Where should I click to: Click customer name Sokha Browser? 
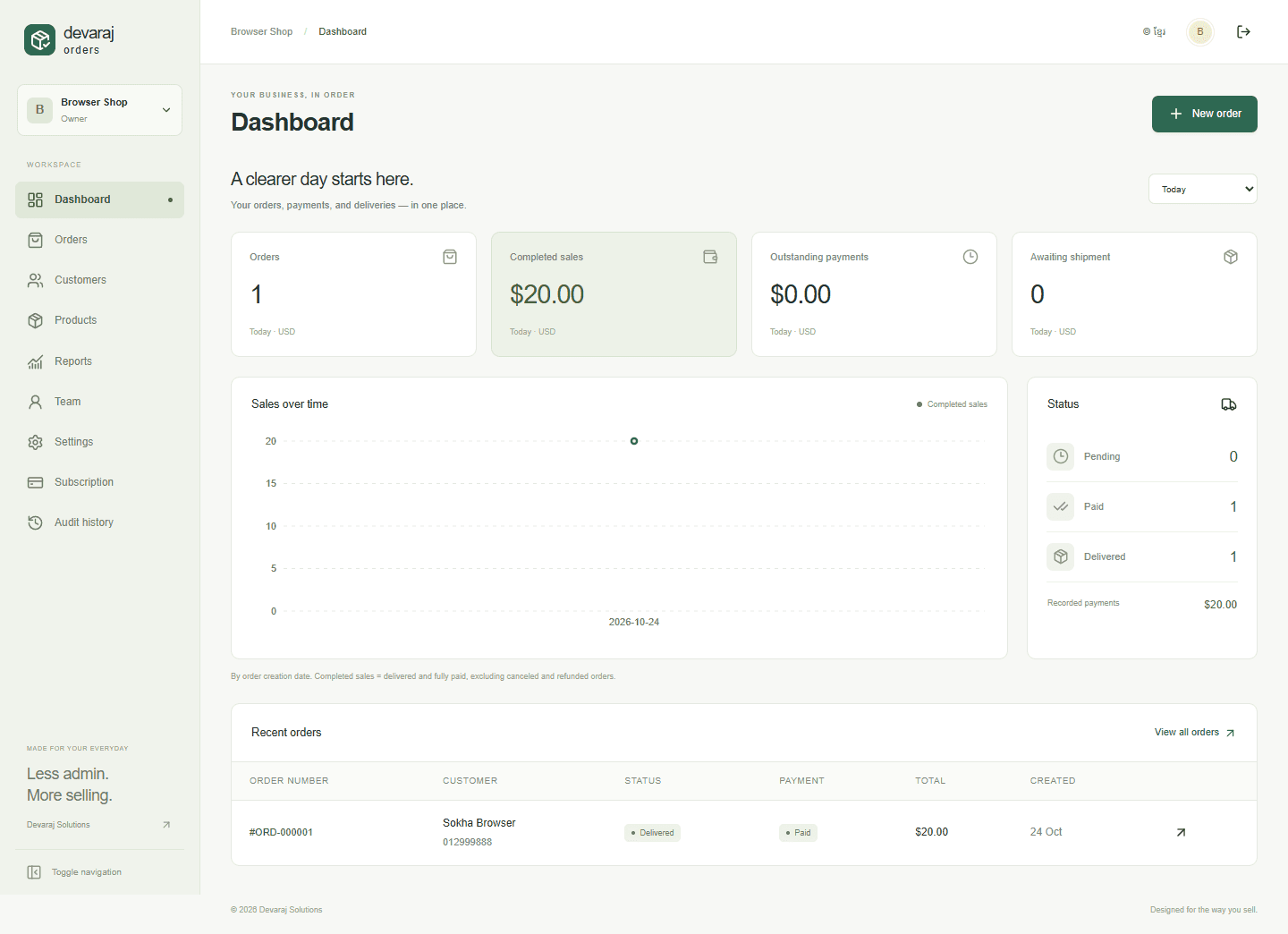479,823
